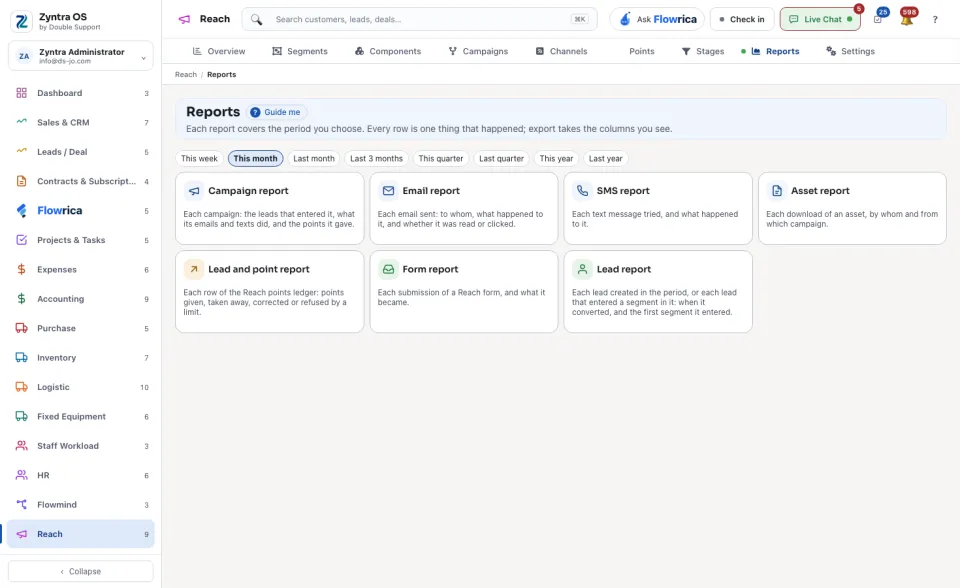Viewport: 960px width, 588px height.
Task: Open the Email report card title
Action: click(431, 191)
